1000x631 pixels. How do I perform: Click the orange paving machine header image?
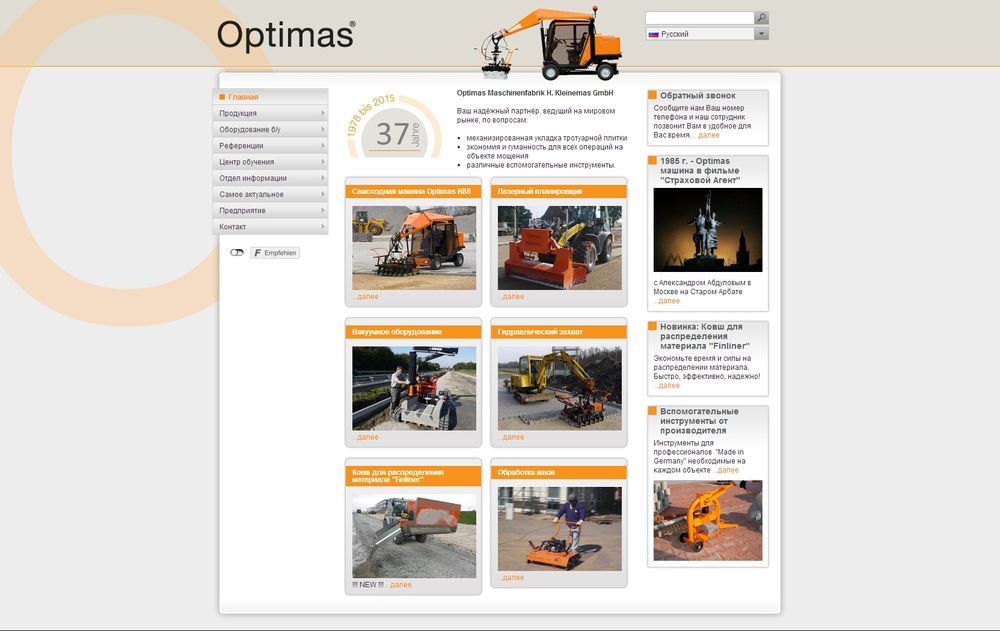coord(549,42)
